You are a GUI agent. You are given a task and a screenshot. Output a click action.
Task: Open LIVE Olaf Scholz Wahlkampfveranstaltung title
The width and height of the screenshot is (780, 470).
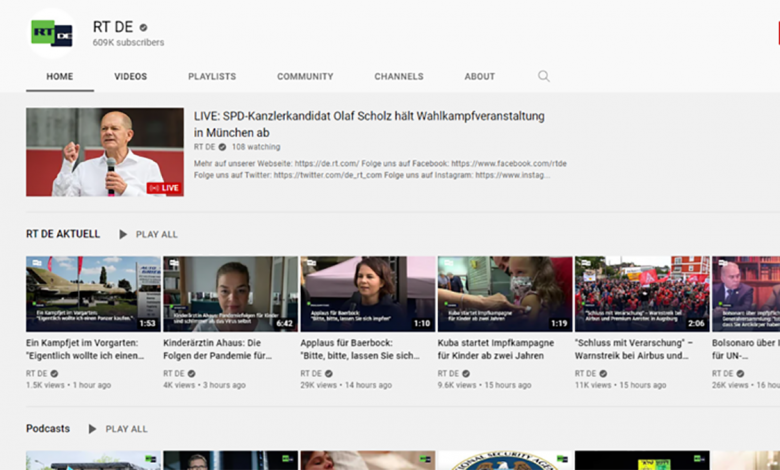(x=369, y=124)
